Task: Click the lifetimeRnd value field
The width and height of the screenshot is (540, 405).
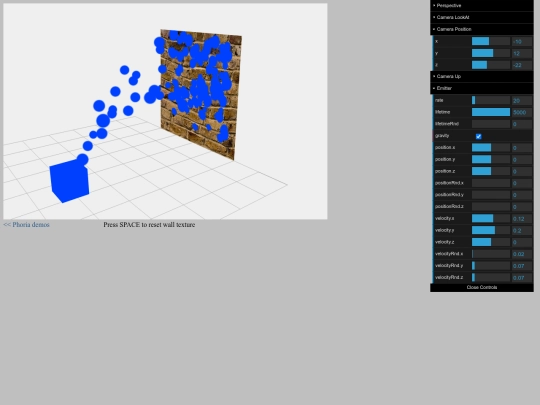Action: point(522,124)
